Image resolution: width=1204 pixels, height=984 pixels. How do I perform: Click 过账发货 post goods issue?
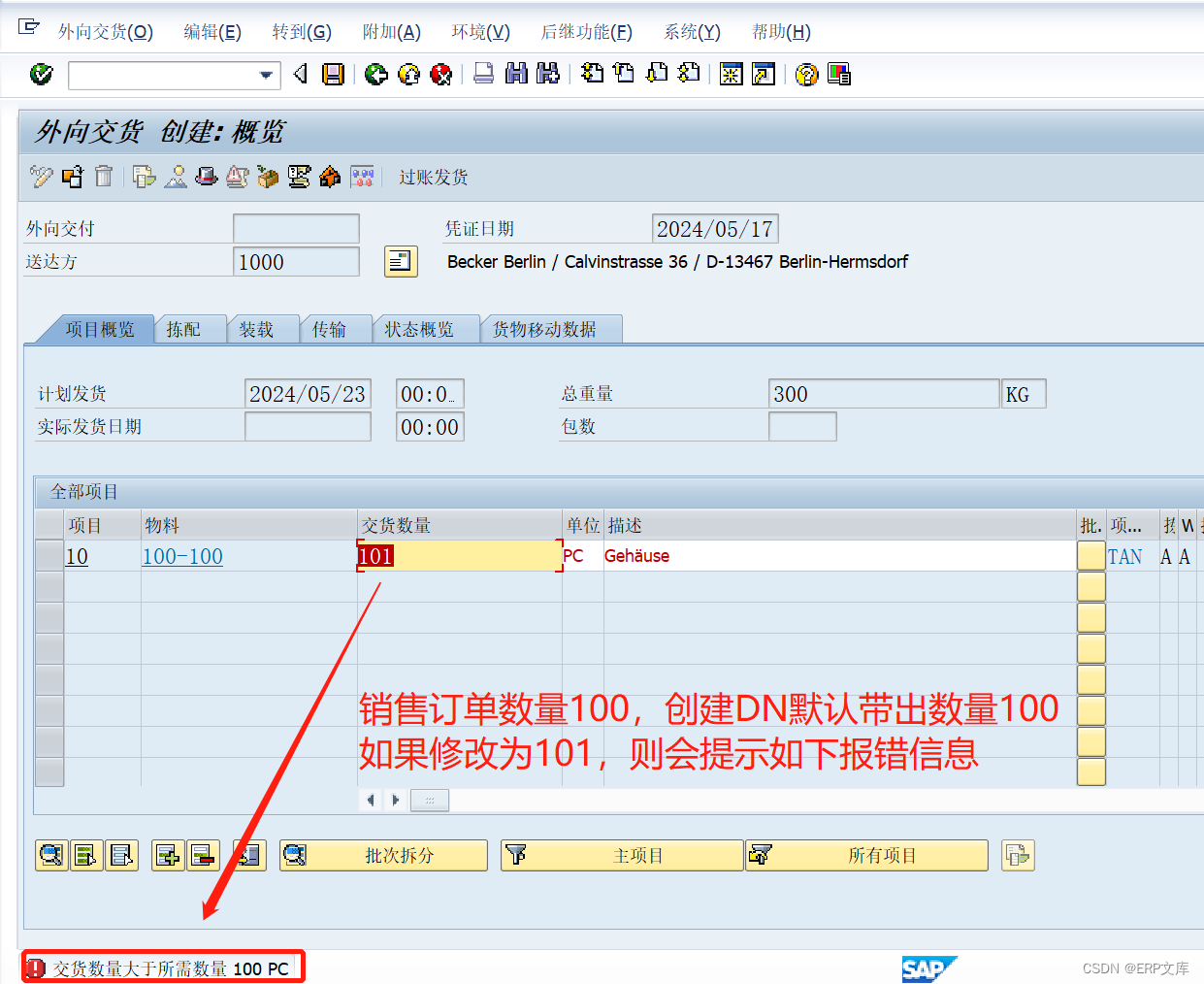coord(433,177)
